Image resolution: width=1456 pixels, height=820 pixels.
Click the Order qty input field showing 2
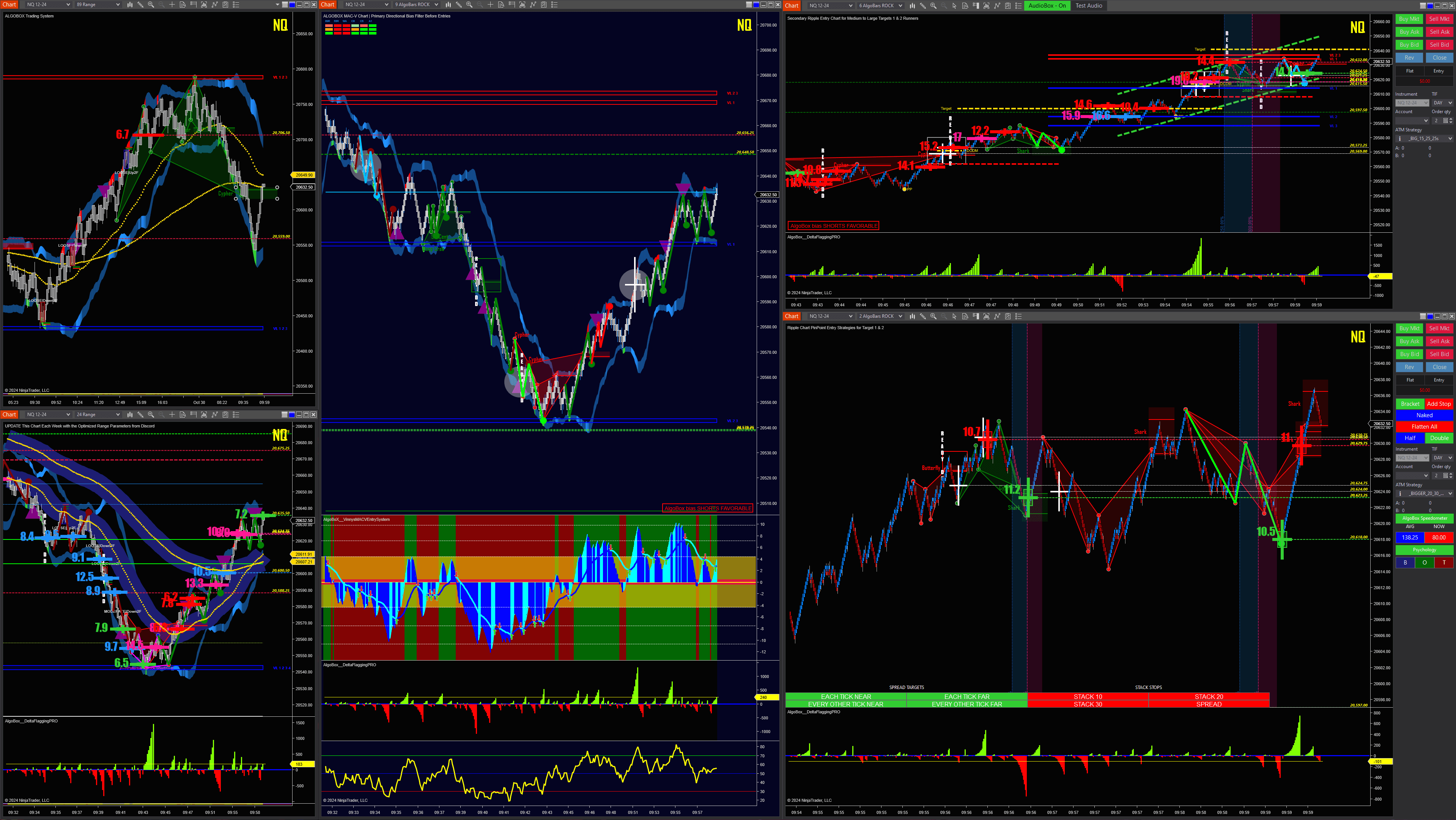1436,120
